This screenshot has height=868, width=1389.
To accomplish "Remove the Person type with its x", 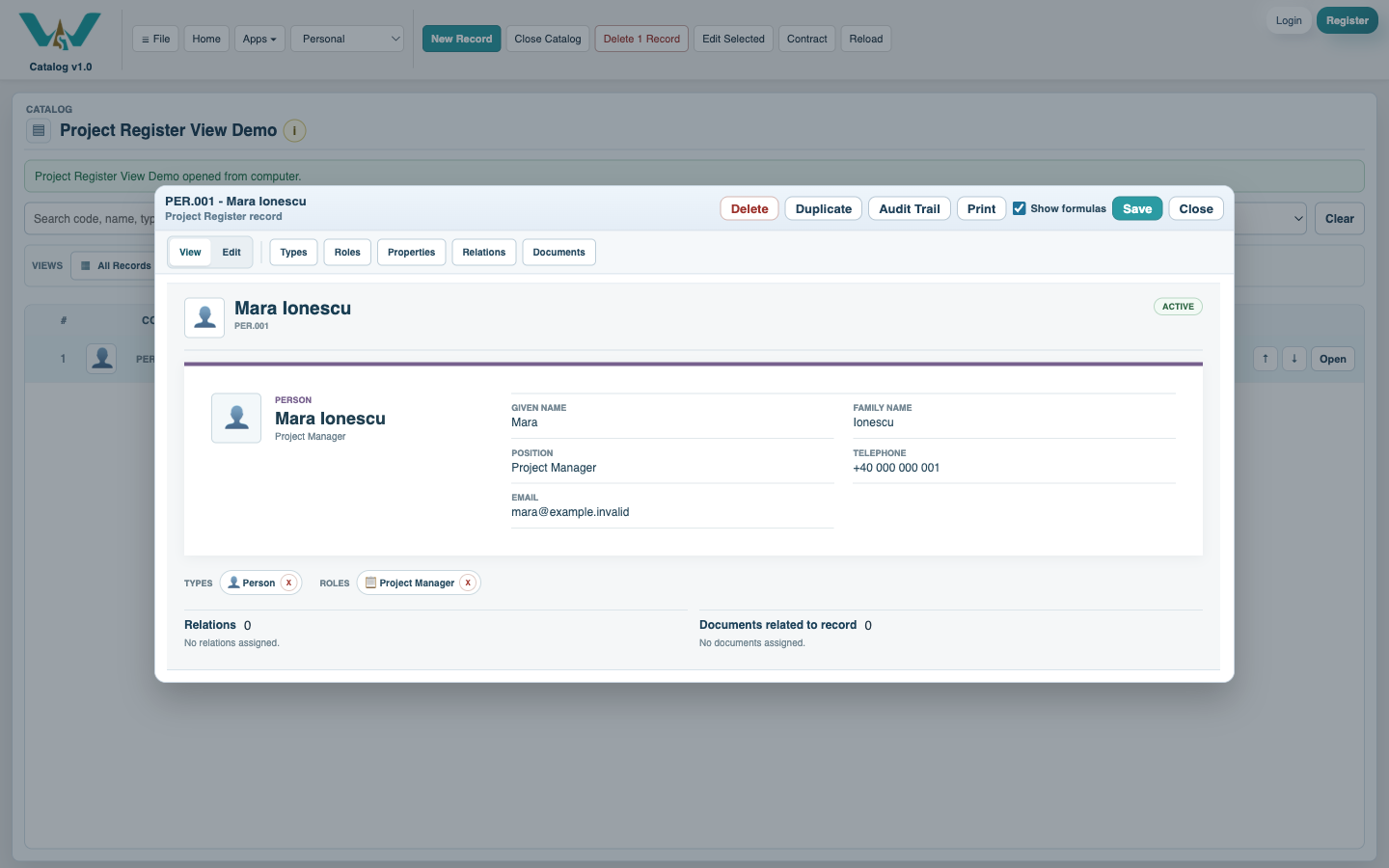I will pyautogui.click(x=288, y=583).
